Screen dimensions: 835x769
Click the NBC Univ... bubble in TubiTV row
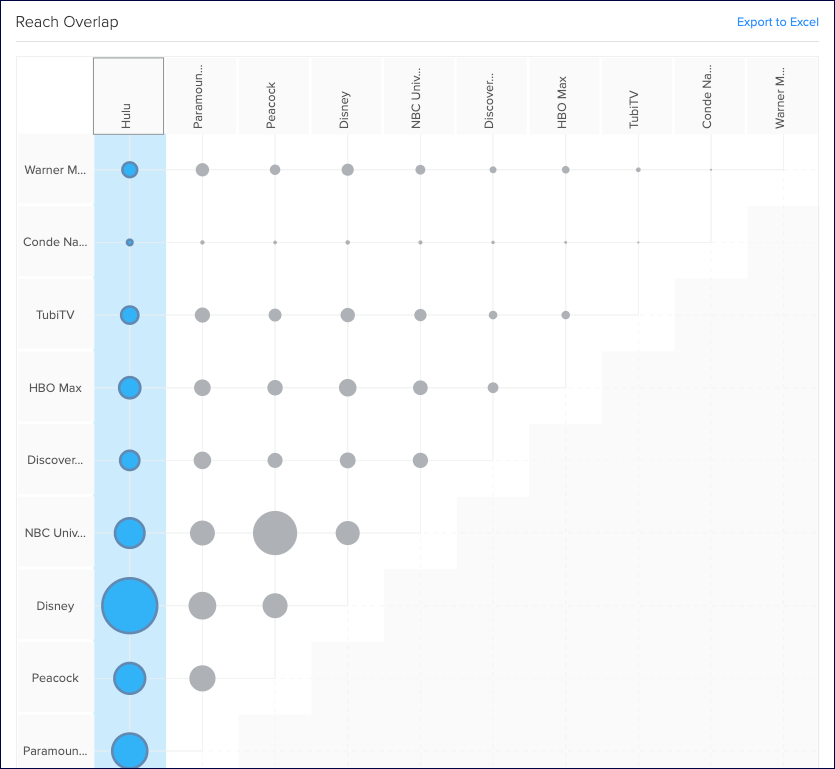420,315
